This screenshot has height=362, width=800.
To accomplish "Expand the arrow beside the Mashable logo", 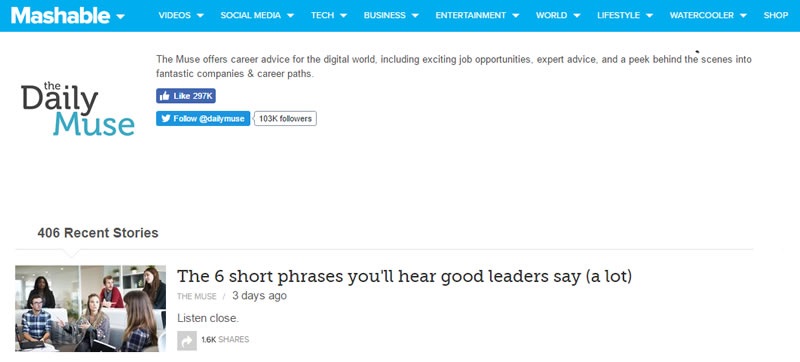I will click(x=120, y=16).
